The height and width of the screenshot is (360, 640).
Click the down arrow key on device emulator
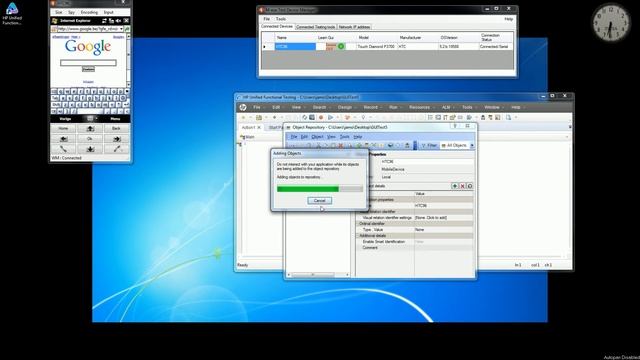tap(90, 149)
